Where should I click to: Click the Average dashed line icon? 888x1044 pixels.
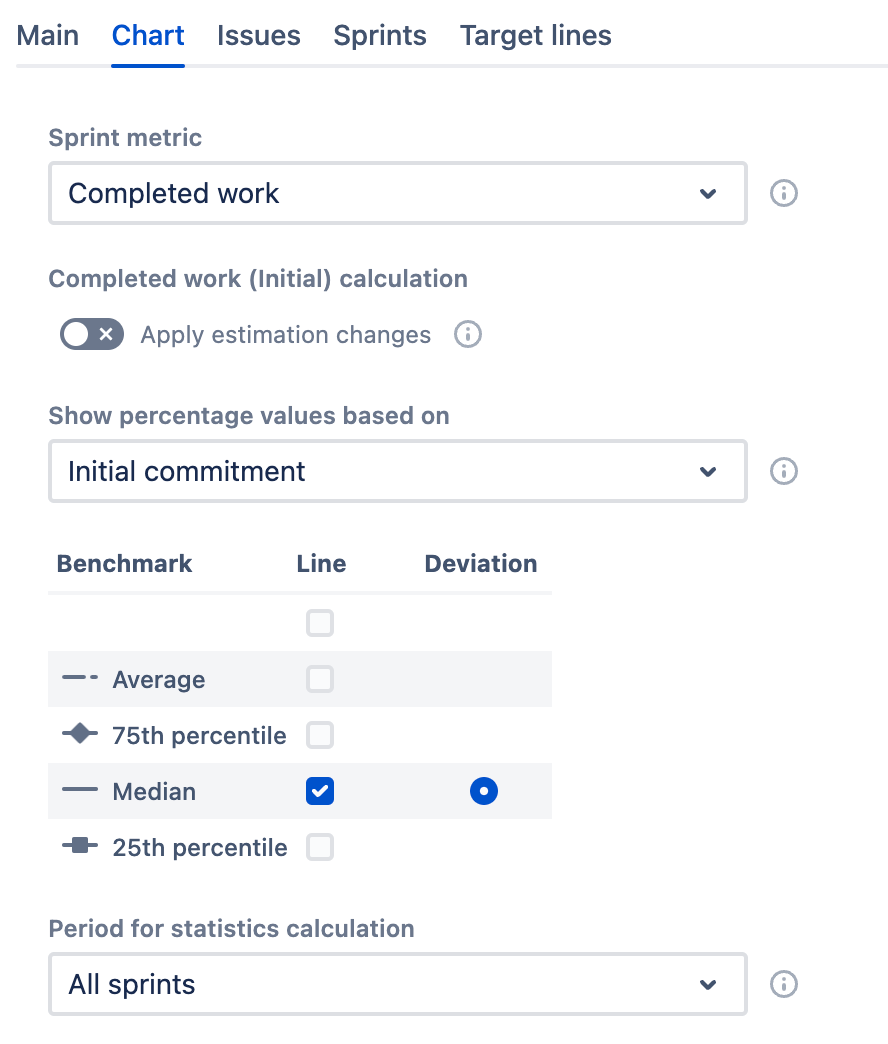point(80,678)
